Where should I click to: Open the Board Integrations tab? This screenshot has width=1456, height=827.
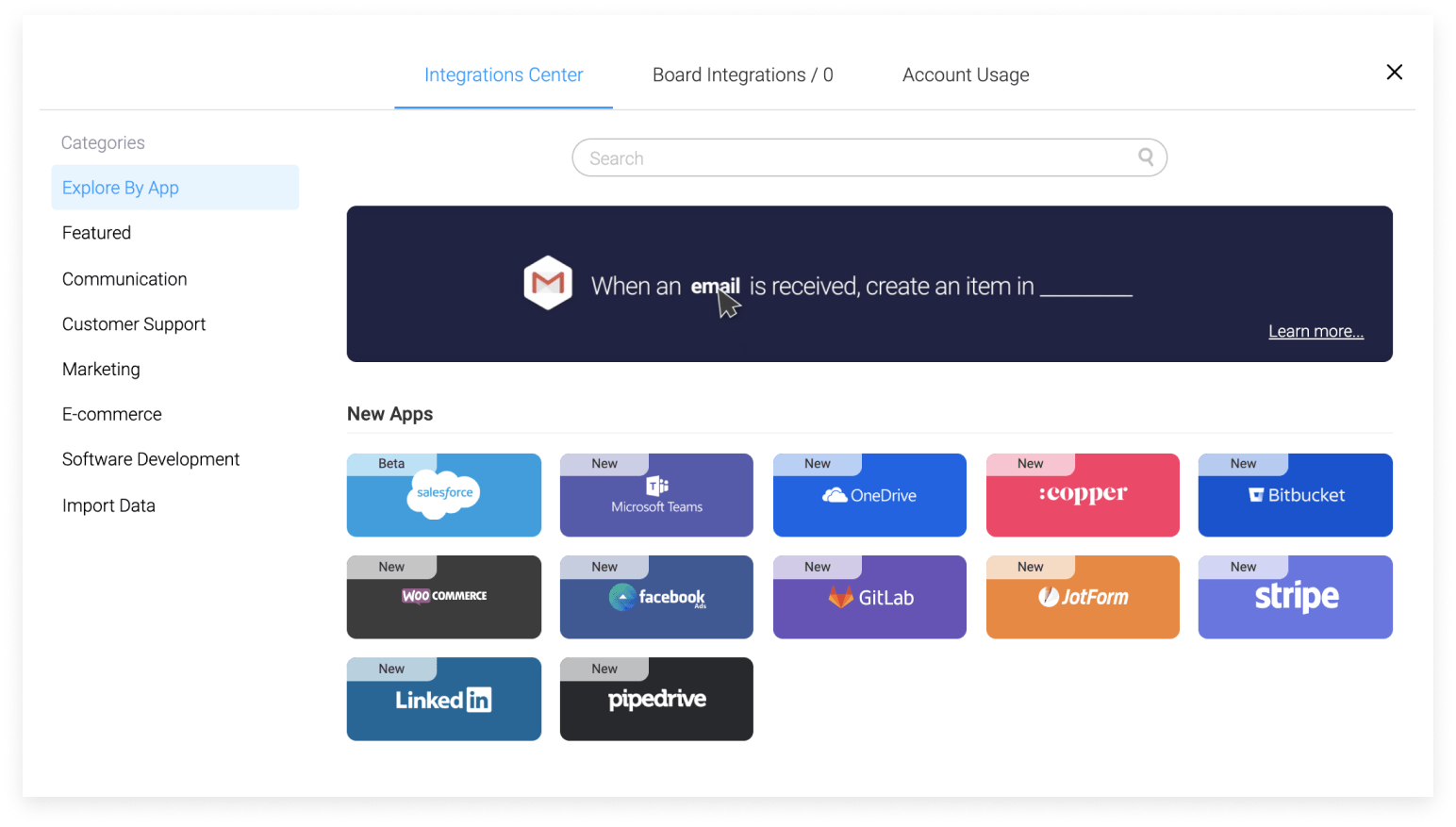tap(743, 75)
